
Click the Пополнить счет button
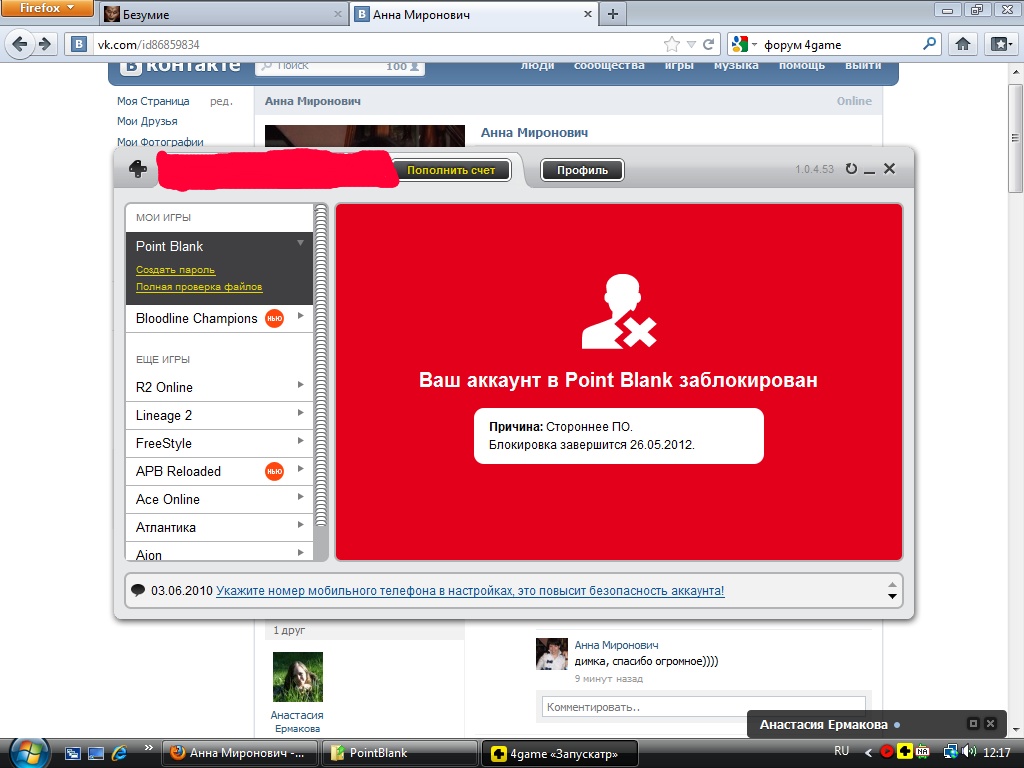(x=450, y=170)
